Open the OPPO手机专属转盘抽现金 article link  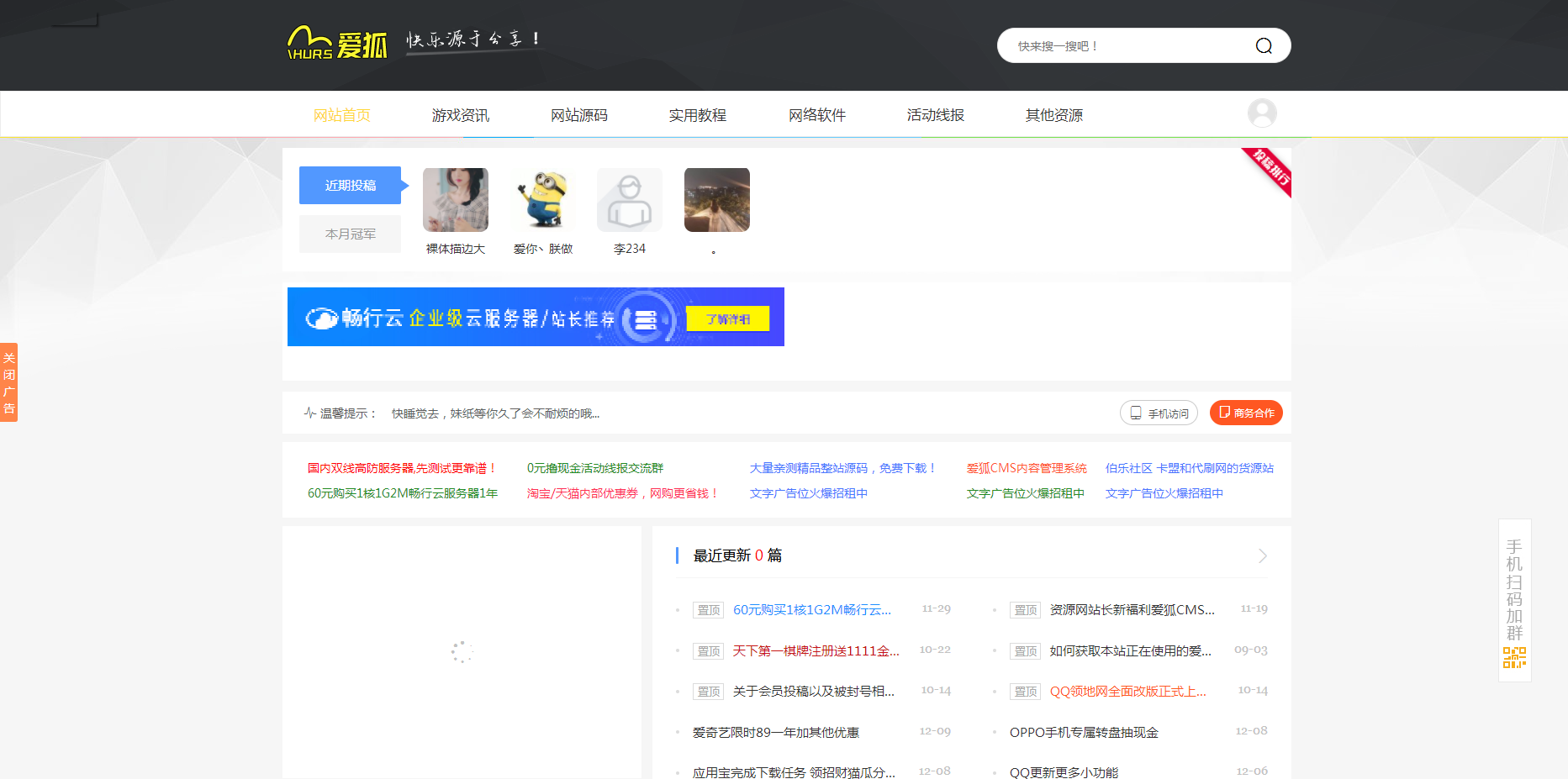(1084, 732)
